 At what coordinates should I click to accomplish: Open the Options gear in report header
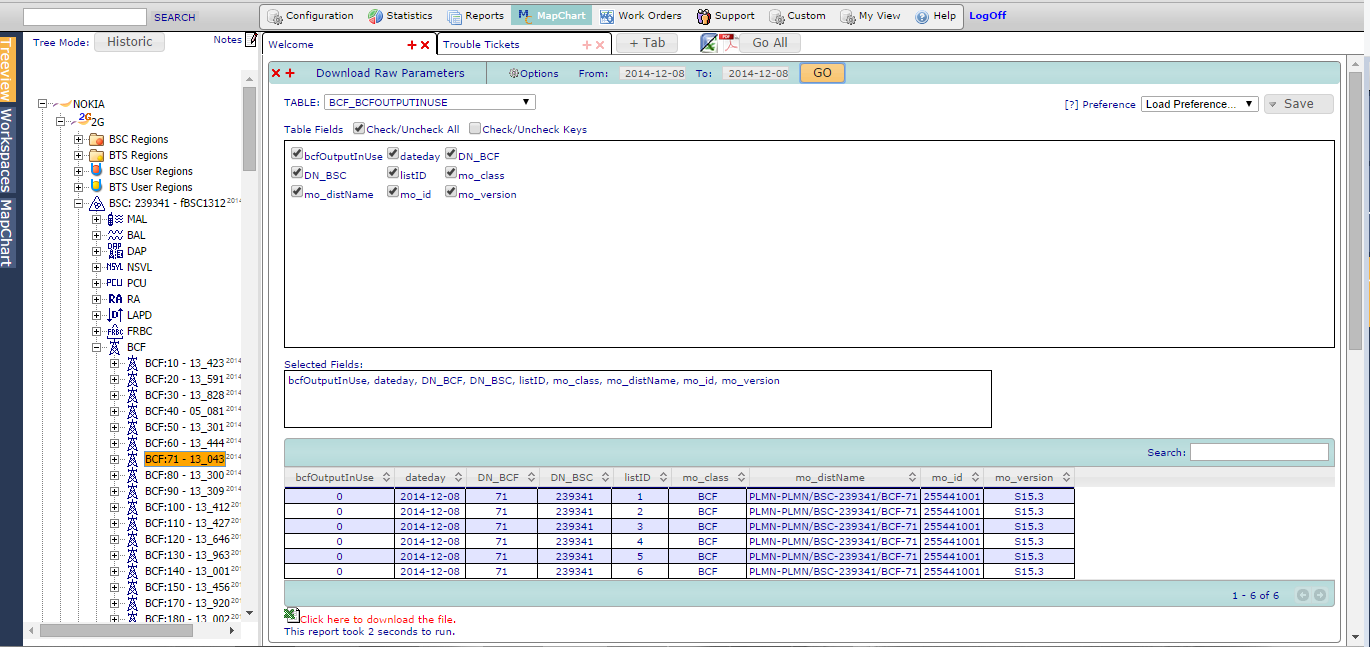(x=533, y=73)
